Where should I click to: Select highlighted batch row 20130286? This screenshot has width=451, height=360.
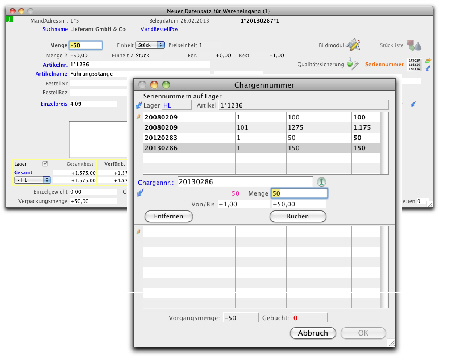tap(261, 148)
